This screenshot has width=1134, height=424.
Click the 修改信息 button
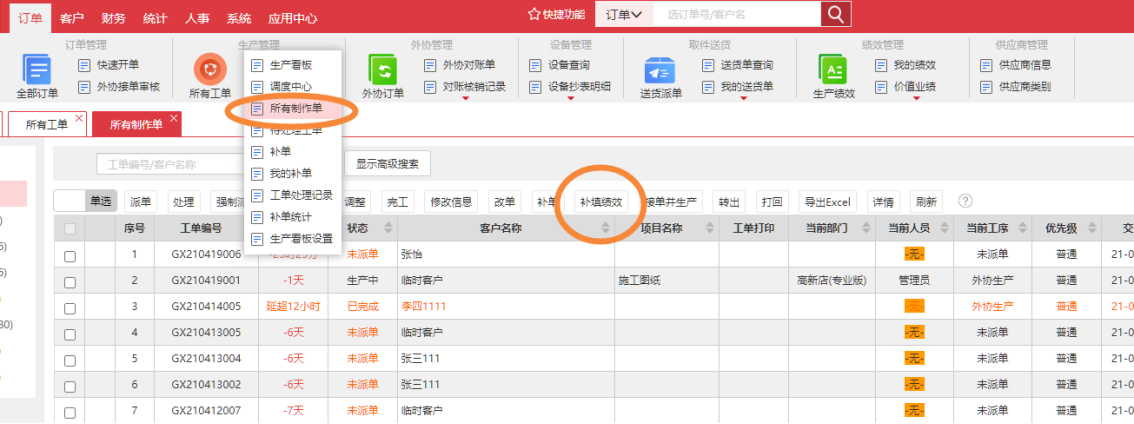tap(451, 202)
